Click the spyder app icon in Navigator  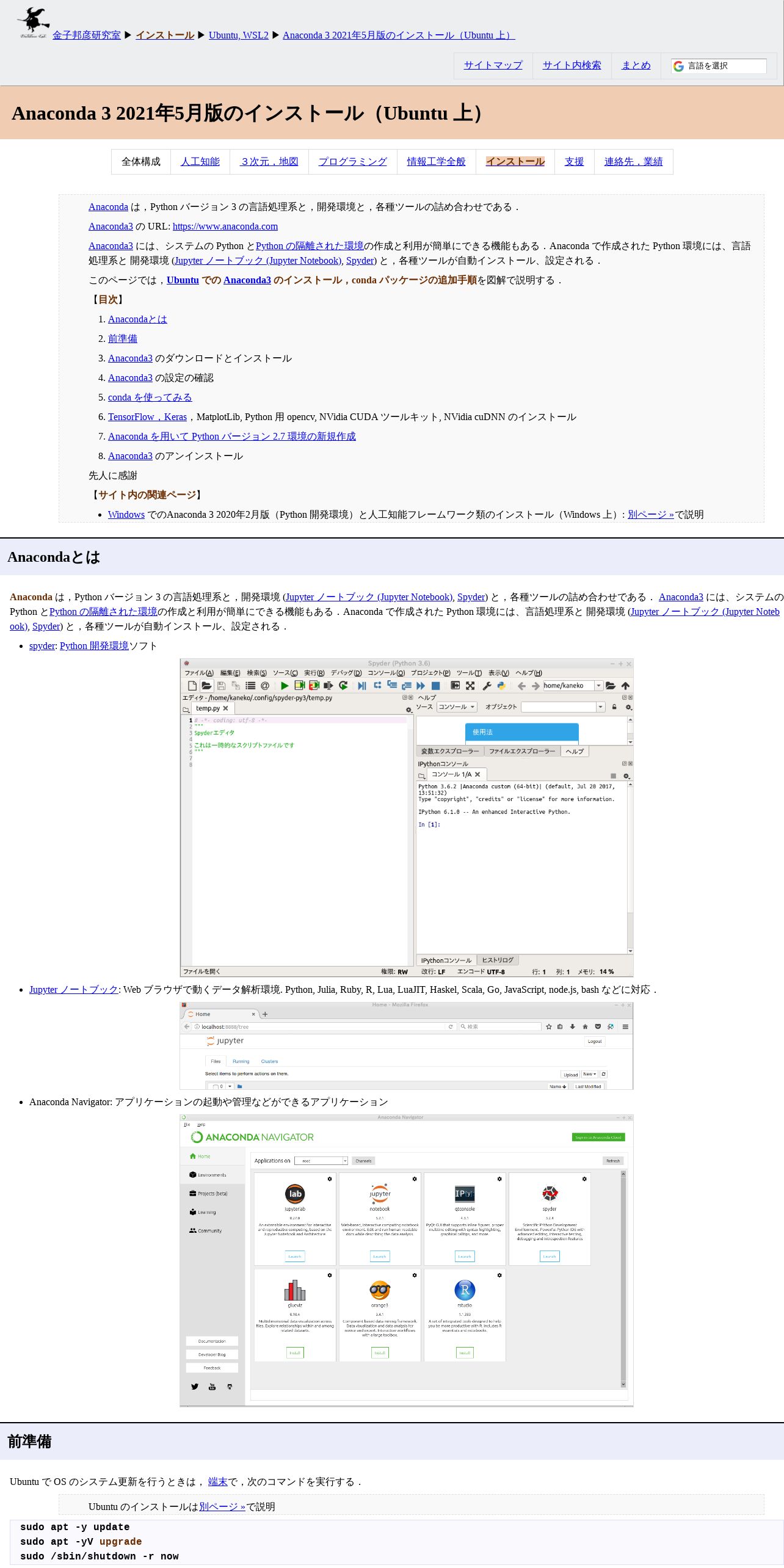(550, 1194)
